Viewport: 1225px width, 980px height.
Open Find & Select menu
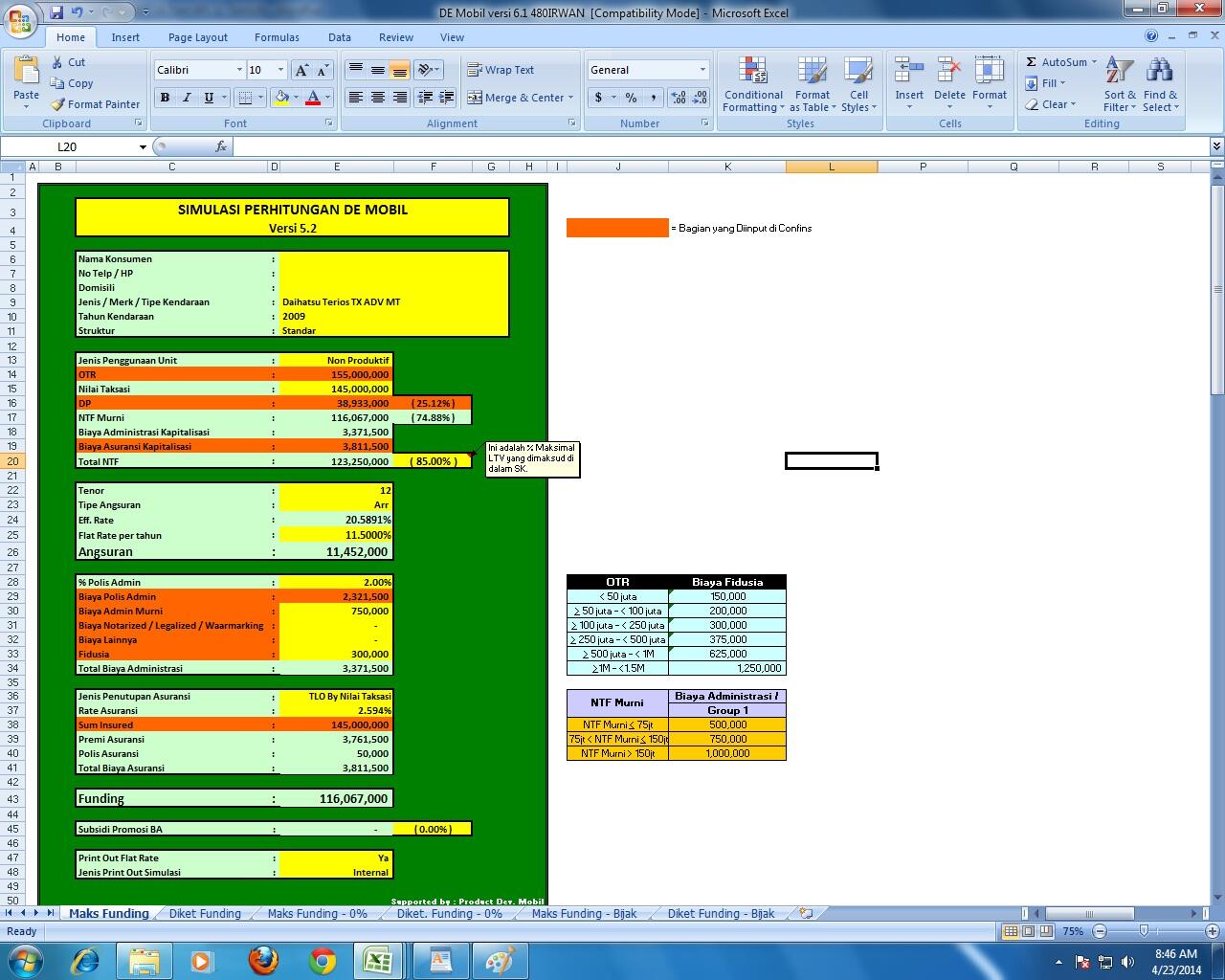(1160, 84)
